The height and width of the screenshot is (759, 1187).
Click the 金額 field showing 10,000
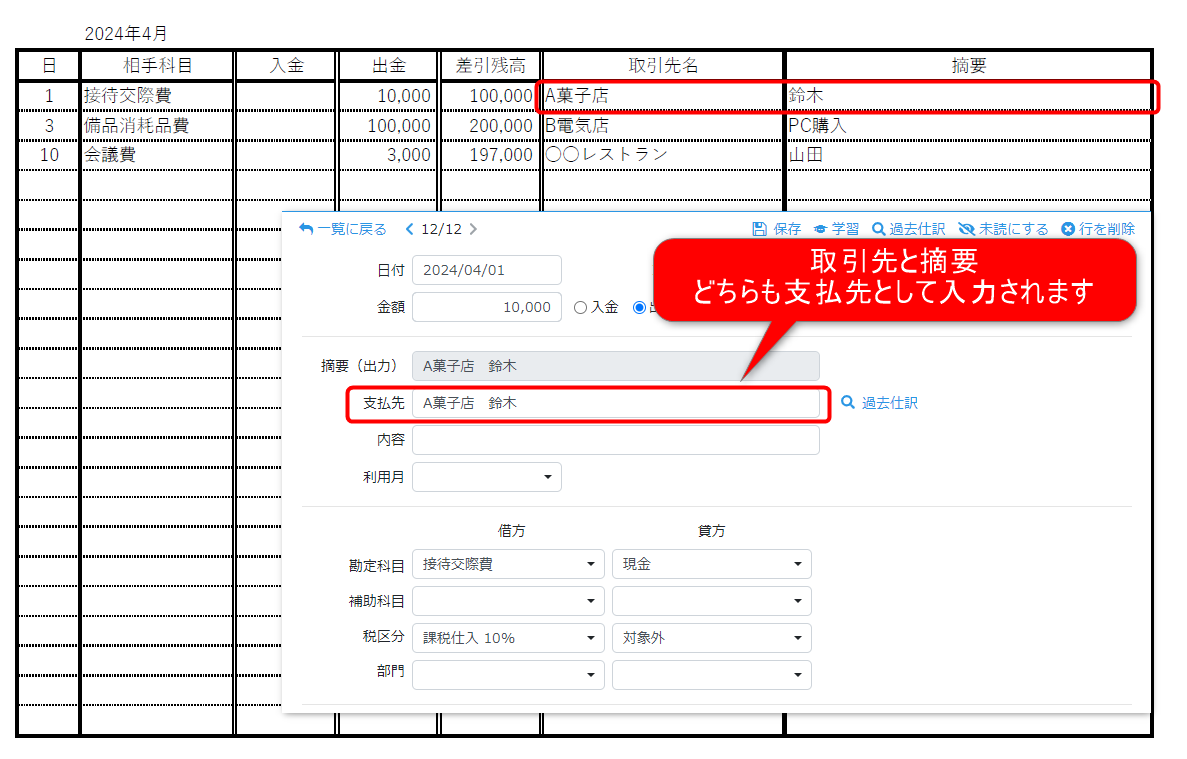[x=487, y=307]
